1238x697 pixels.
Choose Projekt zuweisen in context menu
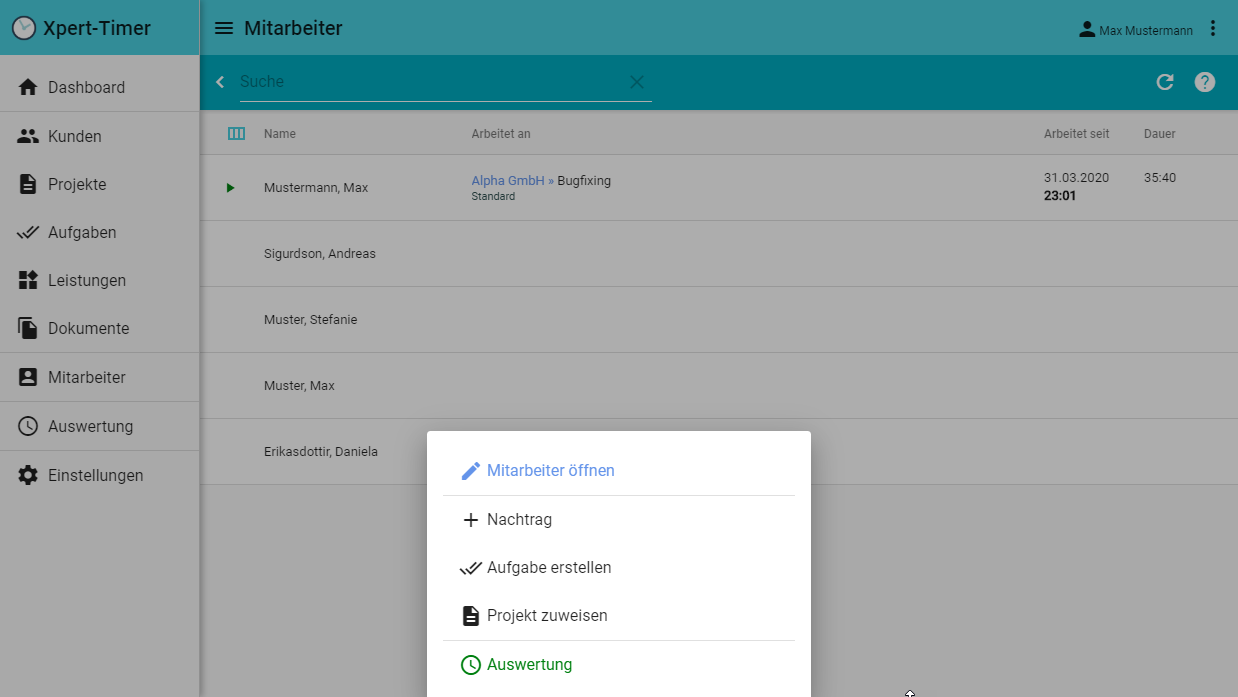tap(546, 616)
